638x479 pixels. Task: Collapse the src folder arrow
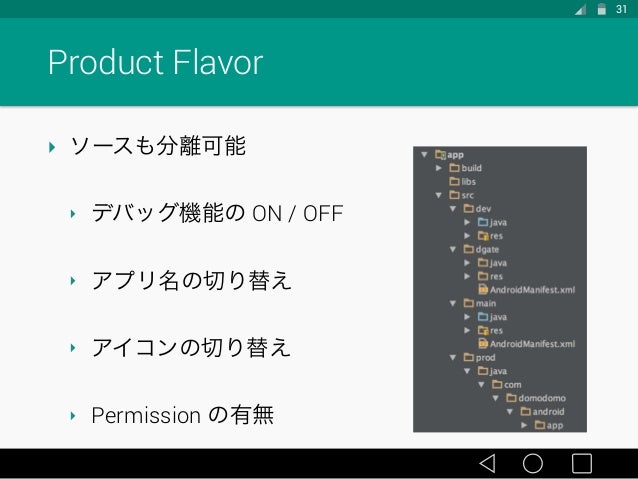point(439,195)
